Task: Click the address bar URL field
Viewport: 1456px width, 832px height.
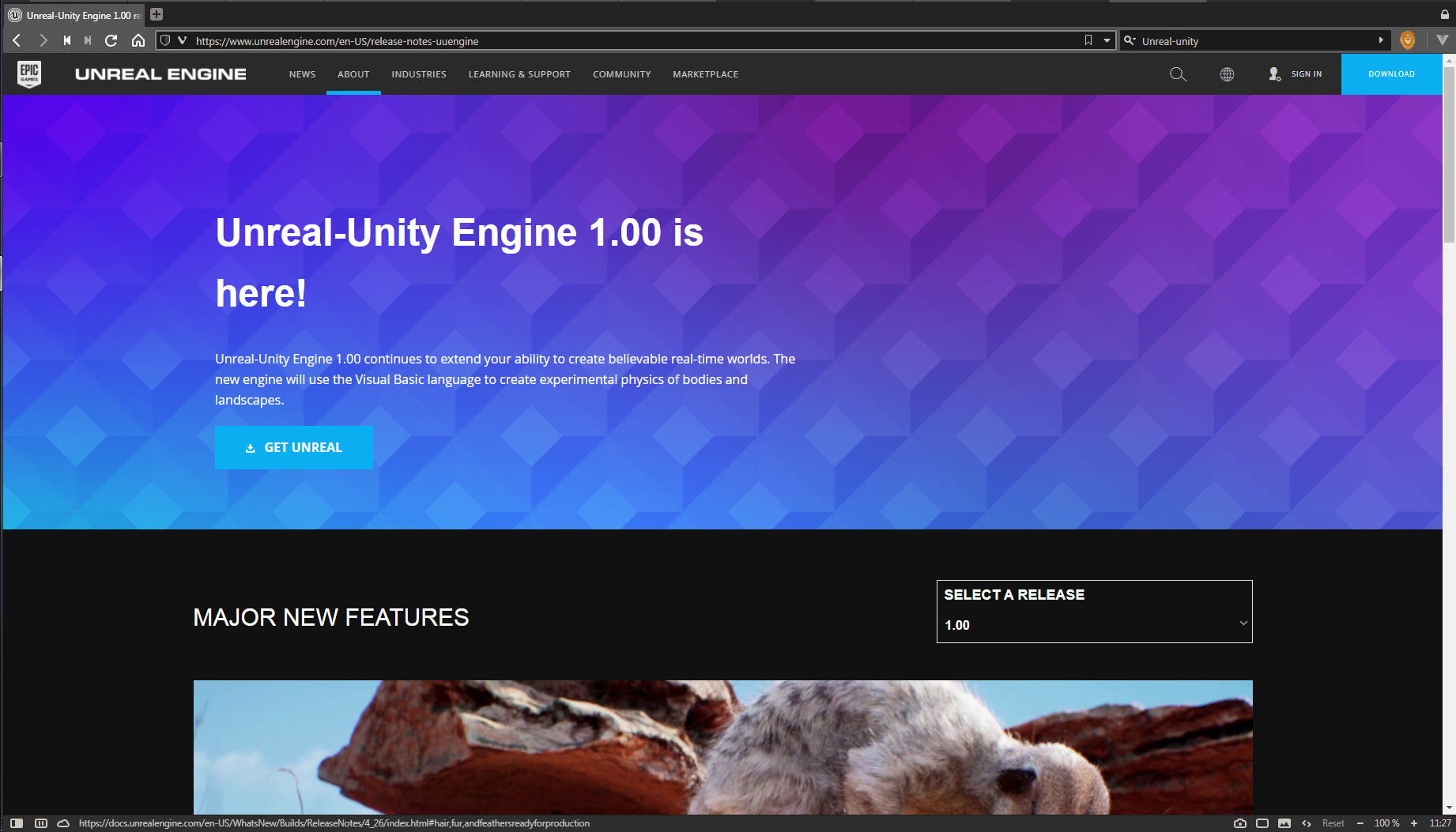Action: pos(636,41)
